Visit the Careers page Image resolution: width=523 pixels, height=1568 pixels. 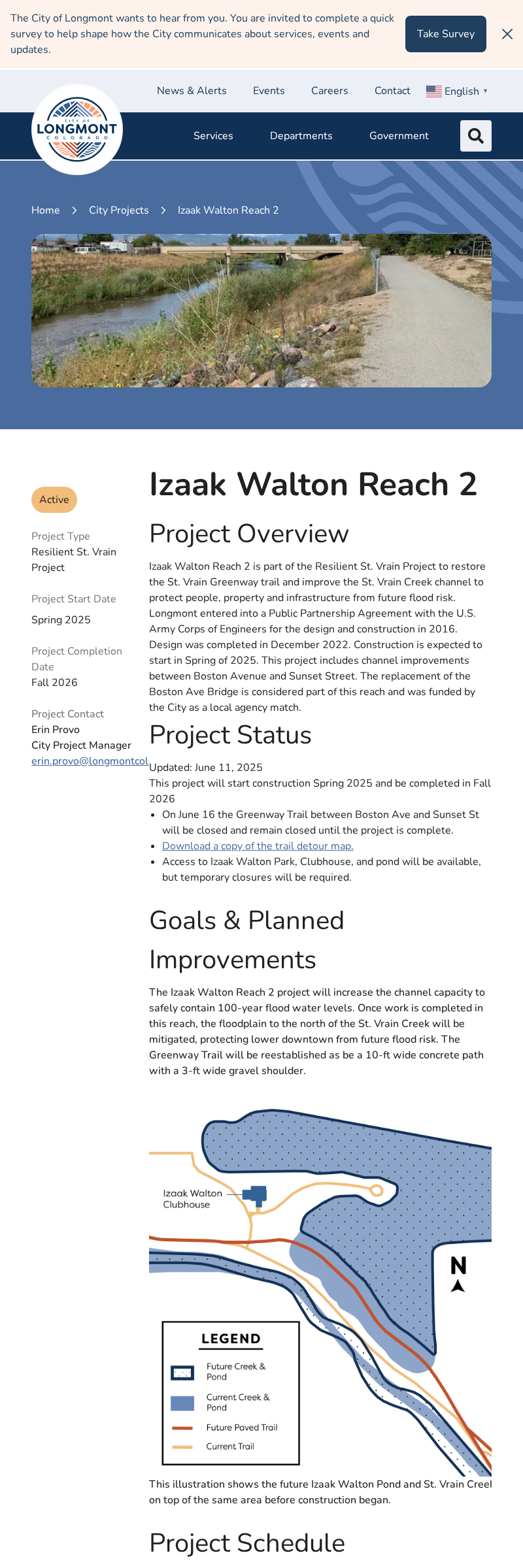click(x=329, y=91)
